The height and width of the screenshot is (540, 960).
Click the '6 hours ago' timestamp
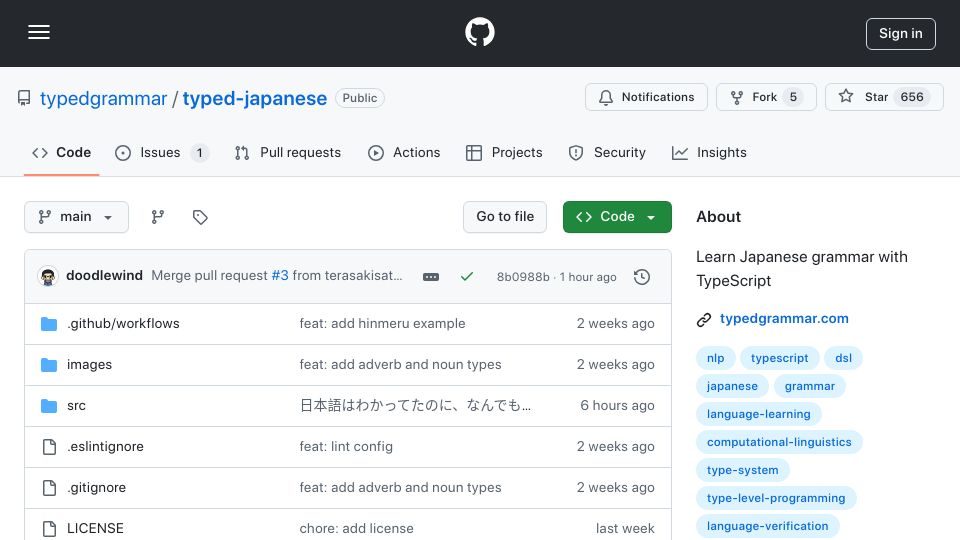pos(617,405)
